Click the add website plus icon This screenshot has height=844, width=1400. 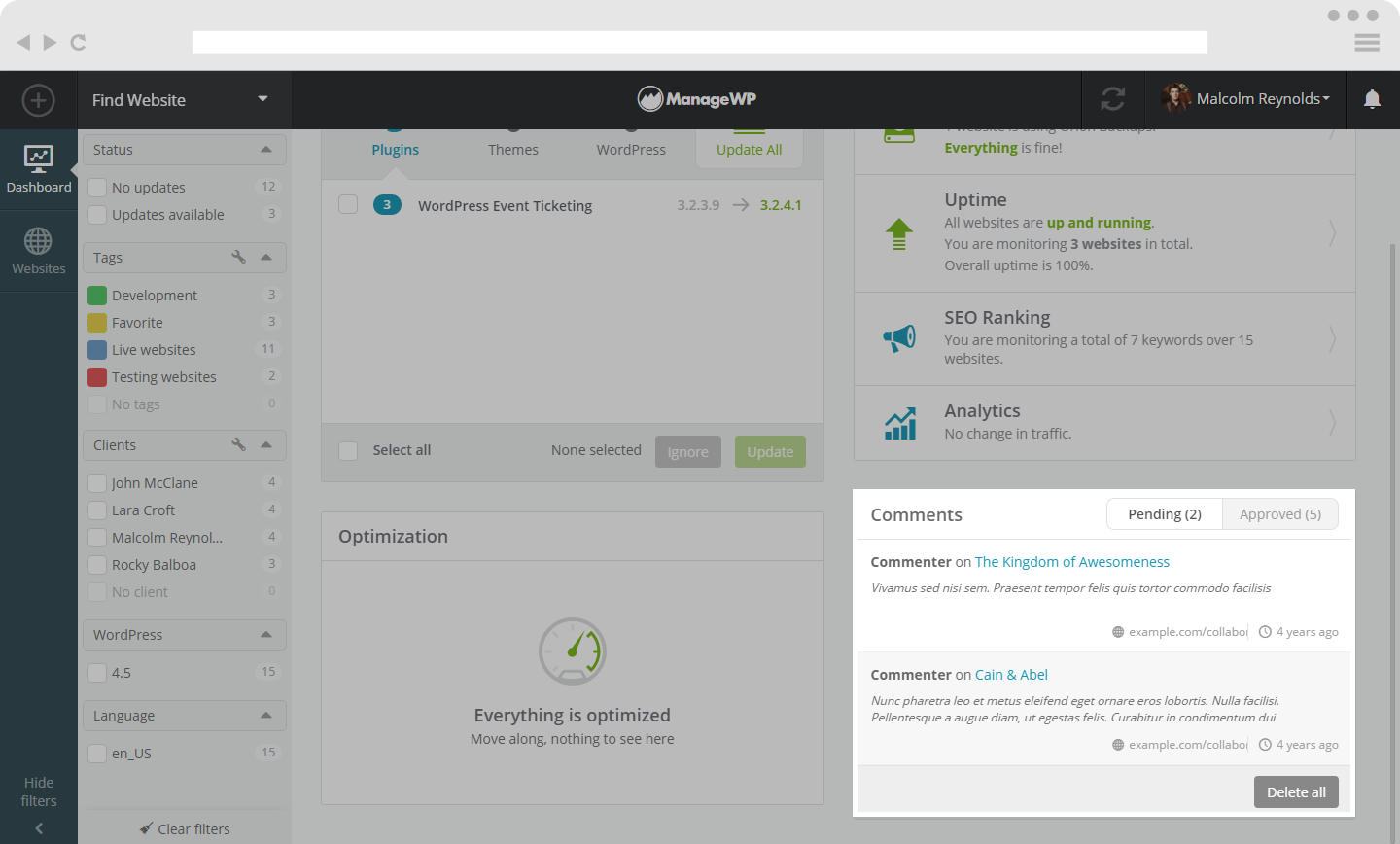click(x=38, y=100)
